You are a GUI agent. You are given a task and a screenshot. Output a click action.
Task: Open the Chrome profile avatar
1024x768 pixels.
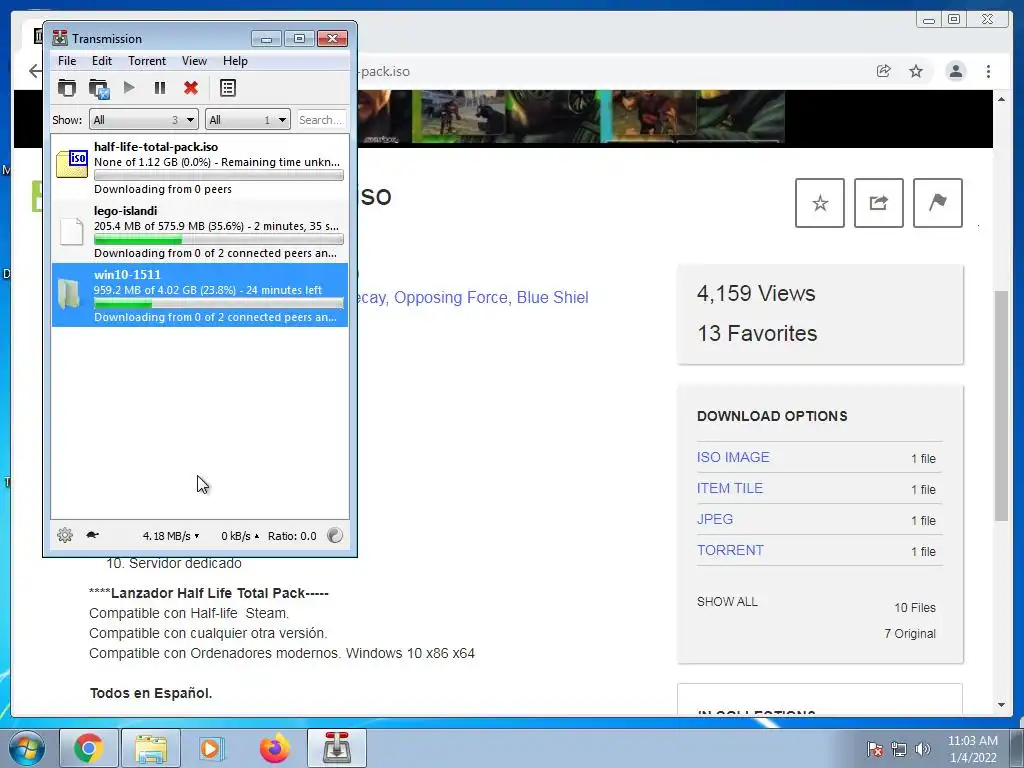pos(955,71)
